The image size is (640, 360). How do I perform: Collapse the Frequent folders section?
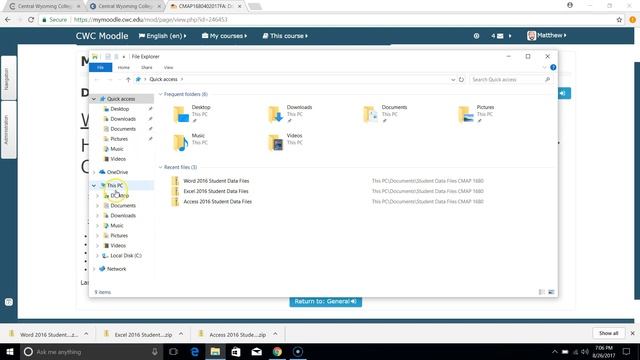coord(160,94)
